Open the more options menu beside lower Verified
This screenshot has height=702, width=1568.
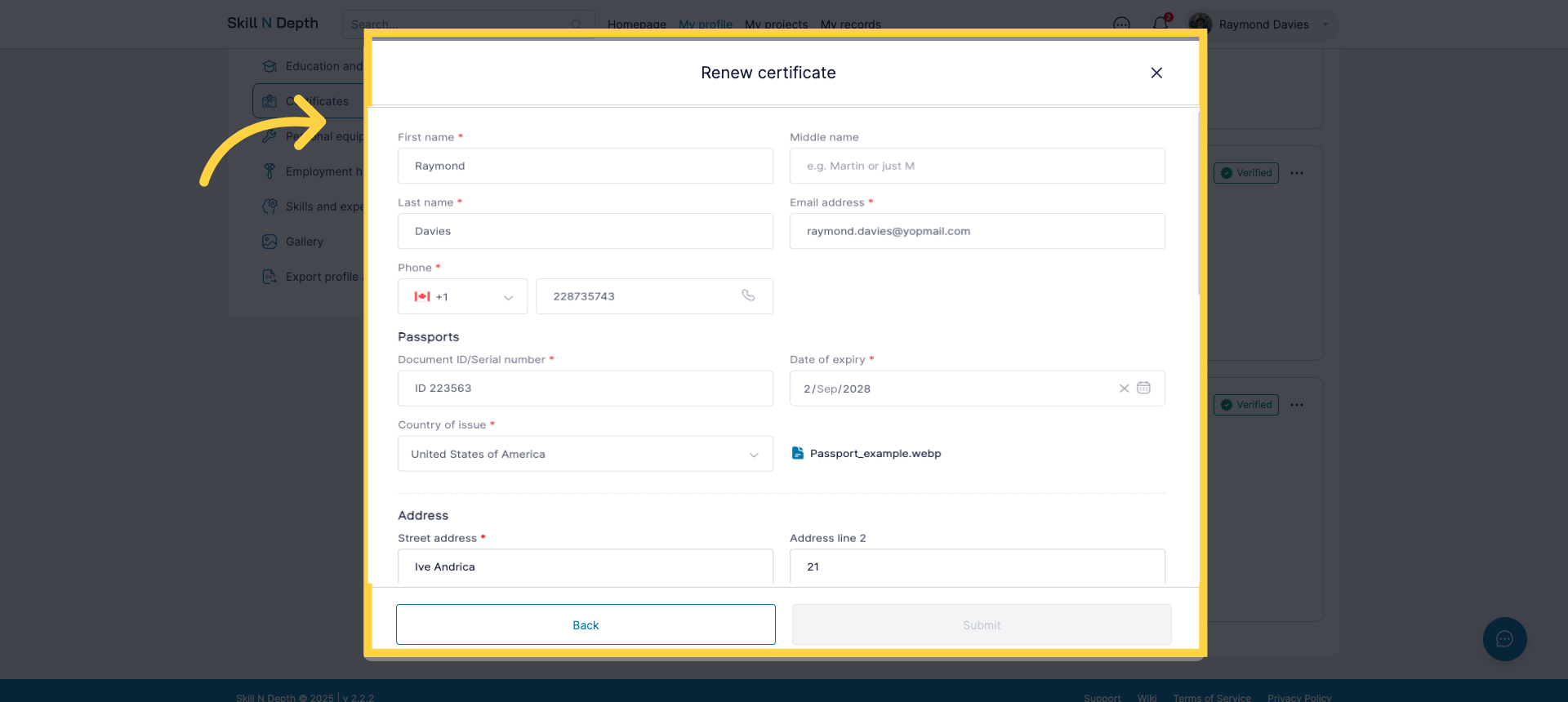(1297, 405)
